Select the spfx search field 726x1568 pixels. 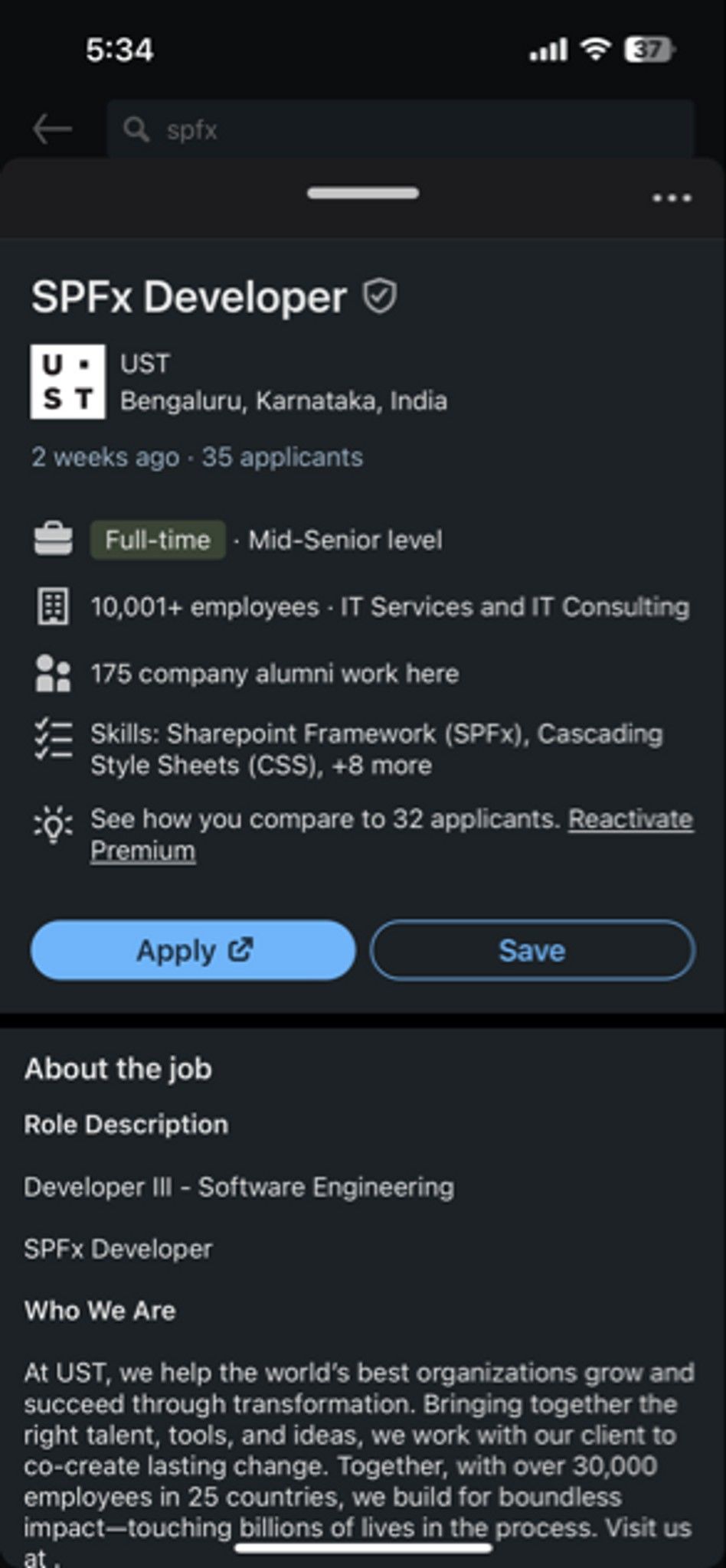click(401, 129)
